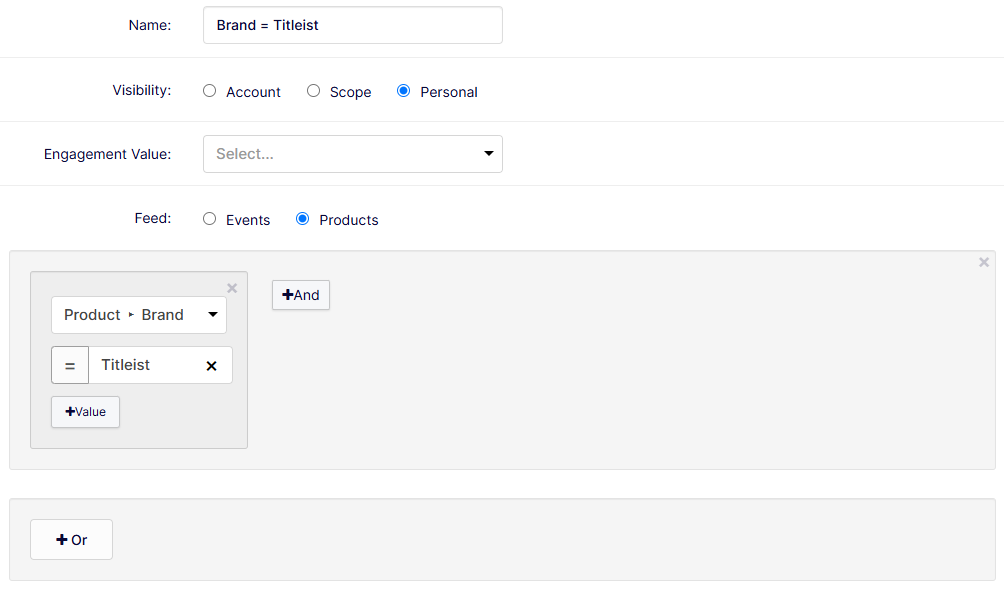Click the Visibility label
Screen dimensions: 1004x591
tap(141, 90)
